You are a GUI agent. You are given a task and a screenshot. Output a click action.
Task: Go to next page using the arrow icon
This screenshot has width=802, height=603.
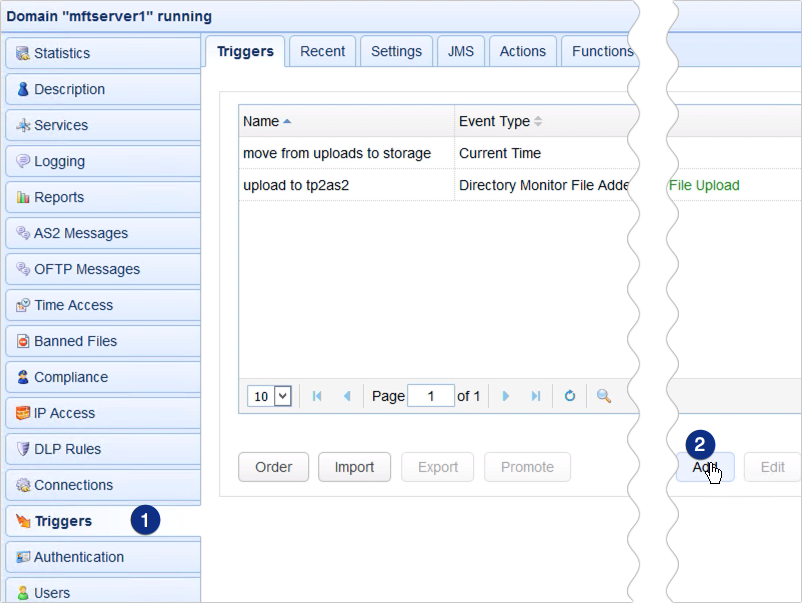[506, 396]
